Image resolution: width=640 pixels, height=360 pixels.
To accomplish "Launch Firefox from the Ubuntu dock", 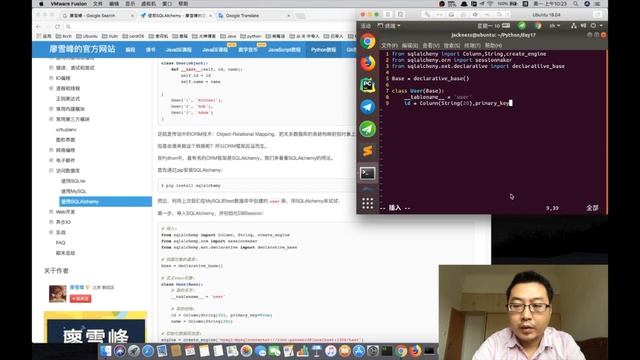I will pyautogui.click(x=367, y=63).
